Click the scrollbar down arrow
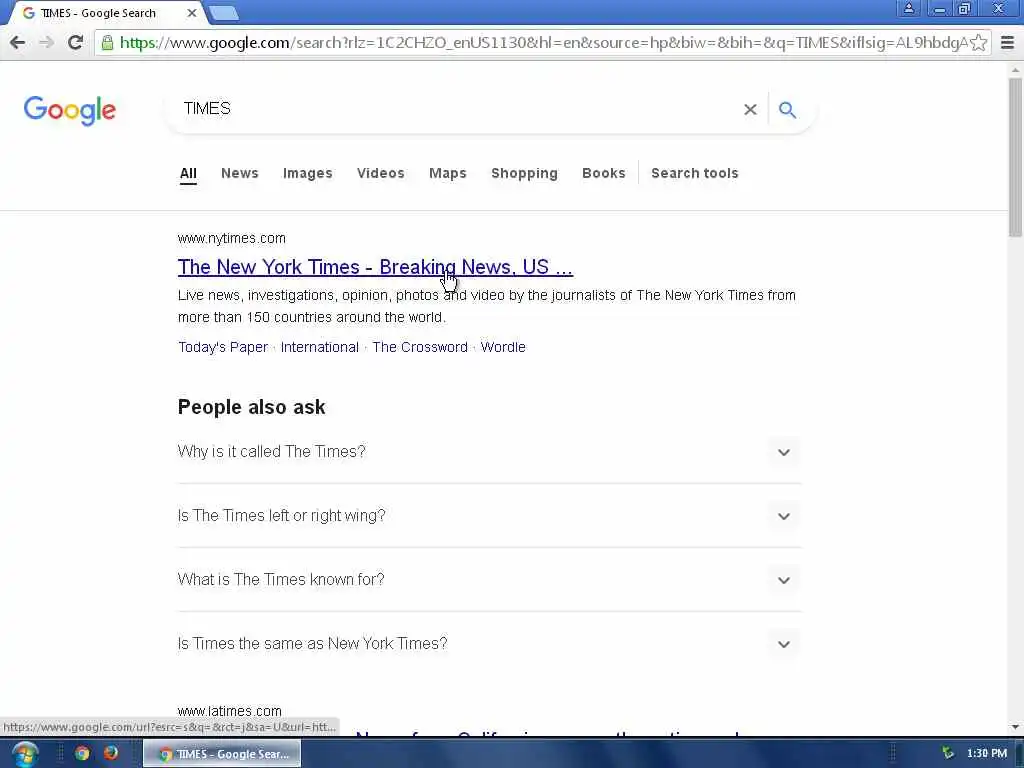 tap(1015, 727)
